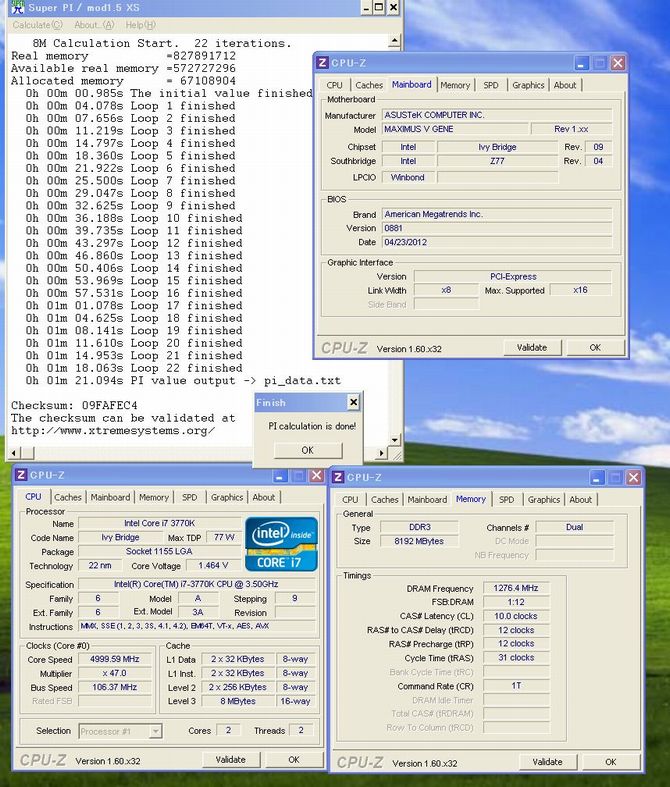The height and width of the screenshot is (787, 670).
Task: Open About tab in Memory window
Action: click(580, 500)
